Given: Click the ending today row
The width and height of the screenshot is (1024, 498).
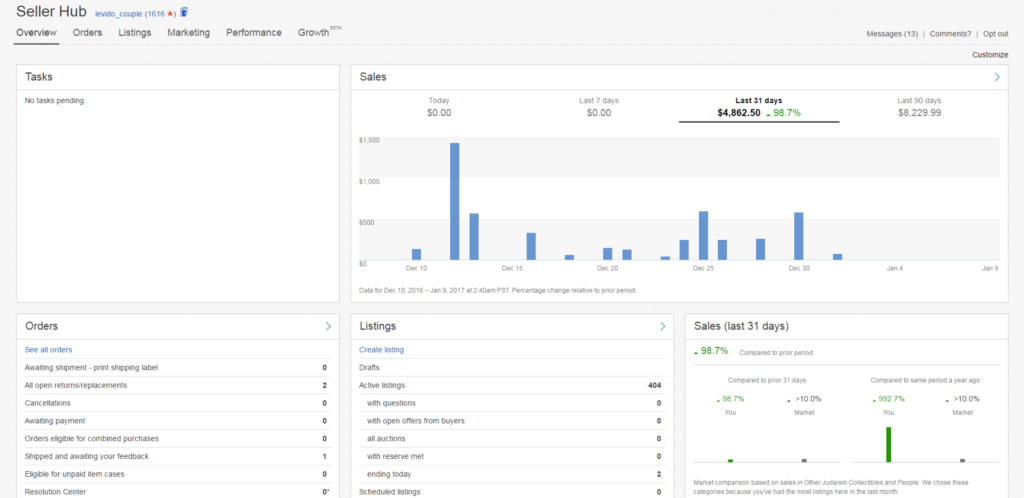Looking at the screenshot, I should 512,474.
